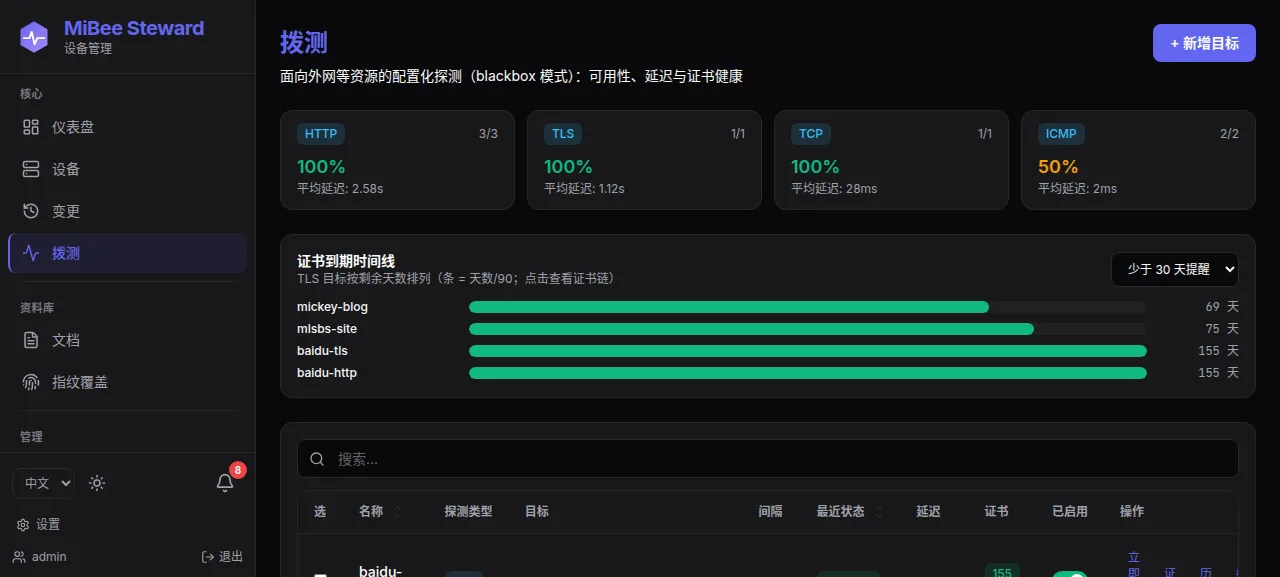Open 设置 settings at sidebar bottom
The image size is (1280, 577).
click(39, 524)
